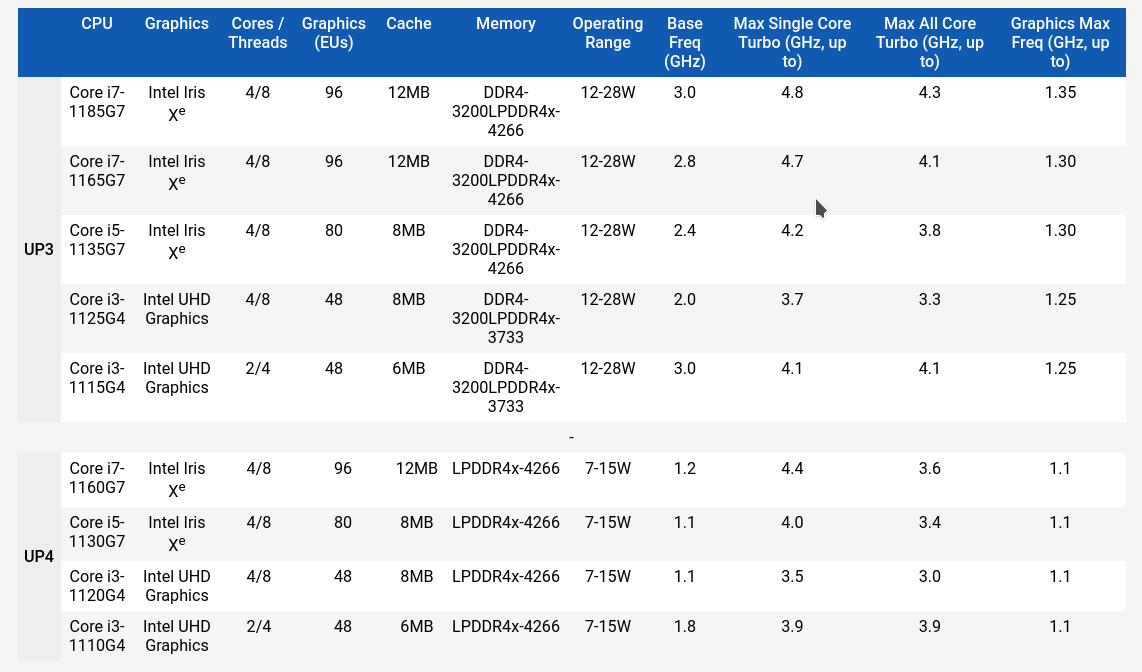Viewport: 1142px width, 672px height.
Task: Click the 4.0 single core turbo value
Action: pyautogui.click(x=792, y=523)
